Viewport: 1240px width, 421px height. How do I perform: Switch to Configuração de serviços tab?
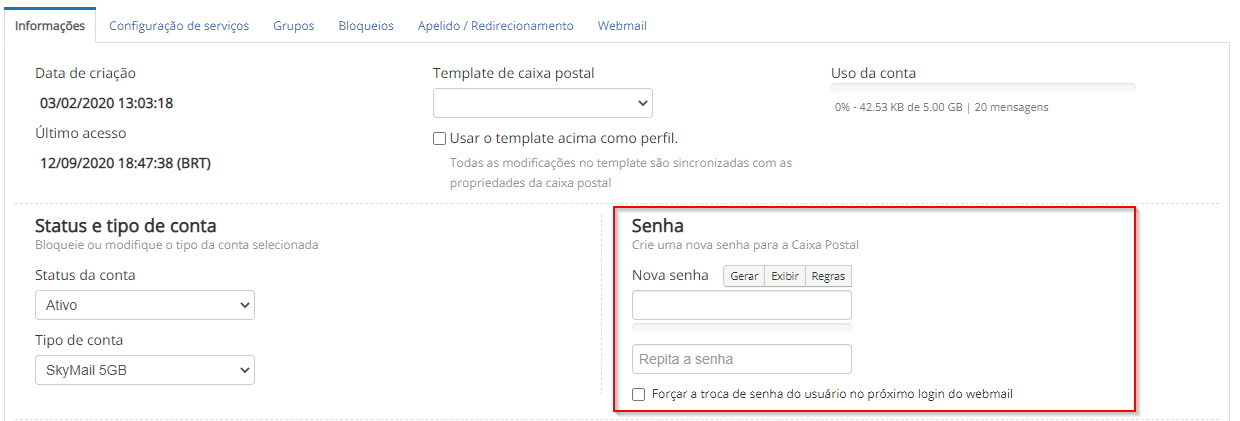pos(179,26)
